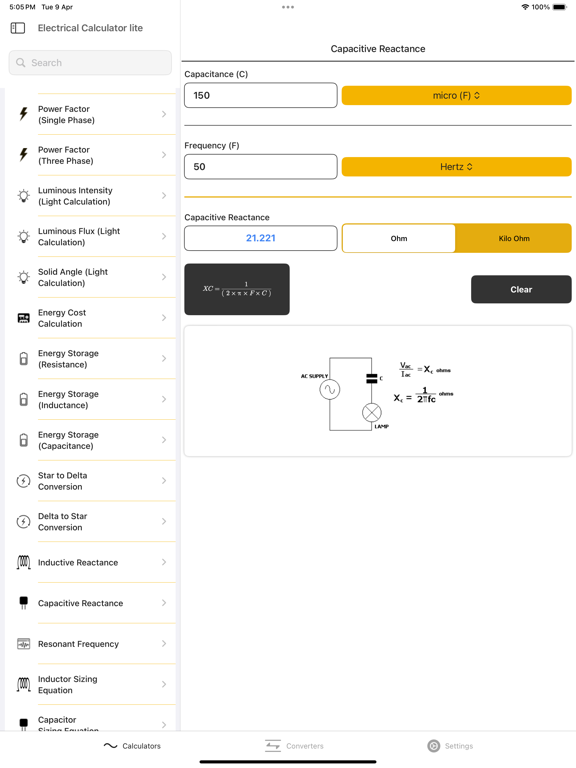
Task: Open Power Factor (Three Phase) entry
Action: [x=91, y=155]
